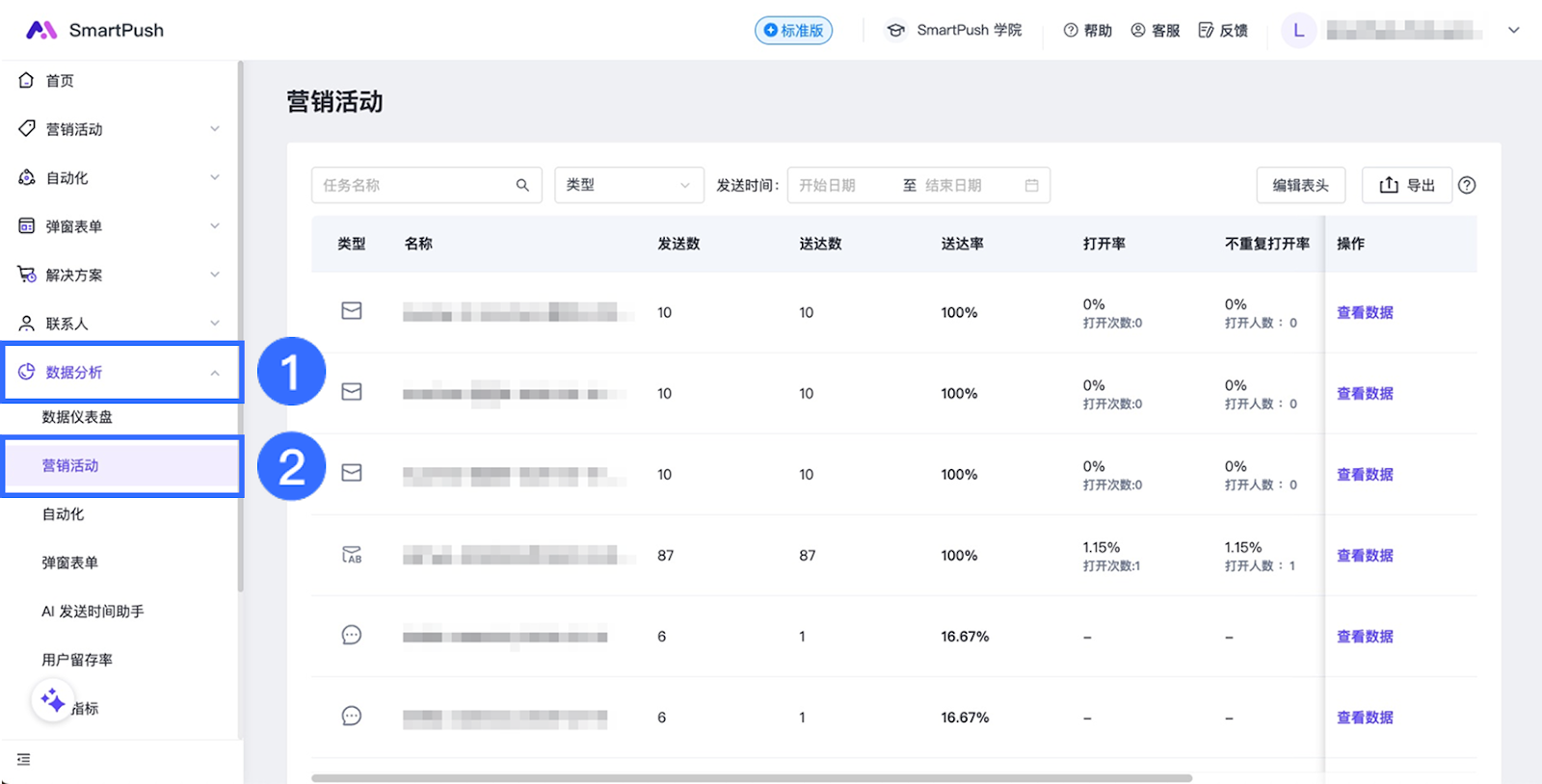1542x784 pixels.
Task: Expand the 弹窗表单 sidebar menu
Action: pos(121,226)
